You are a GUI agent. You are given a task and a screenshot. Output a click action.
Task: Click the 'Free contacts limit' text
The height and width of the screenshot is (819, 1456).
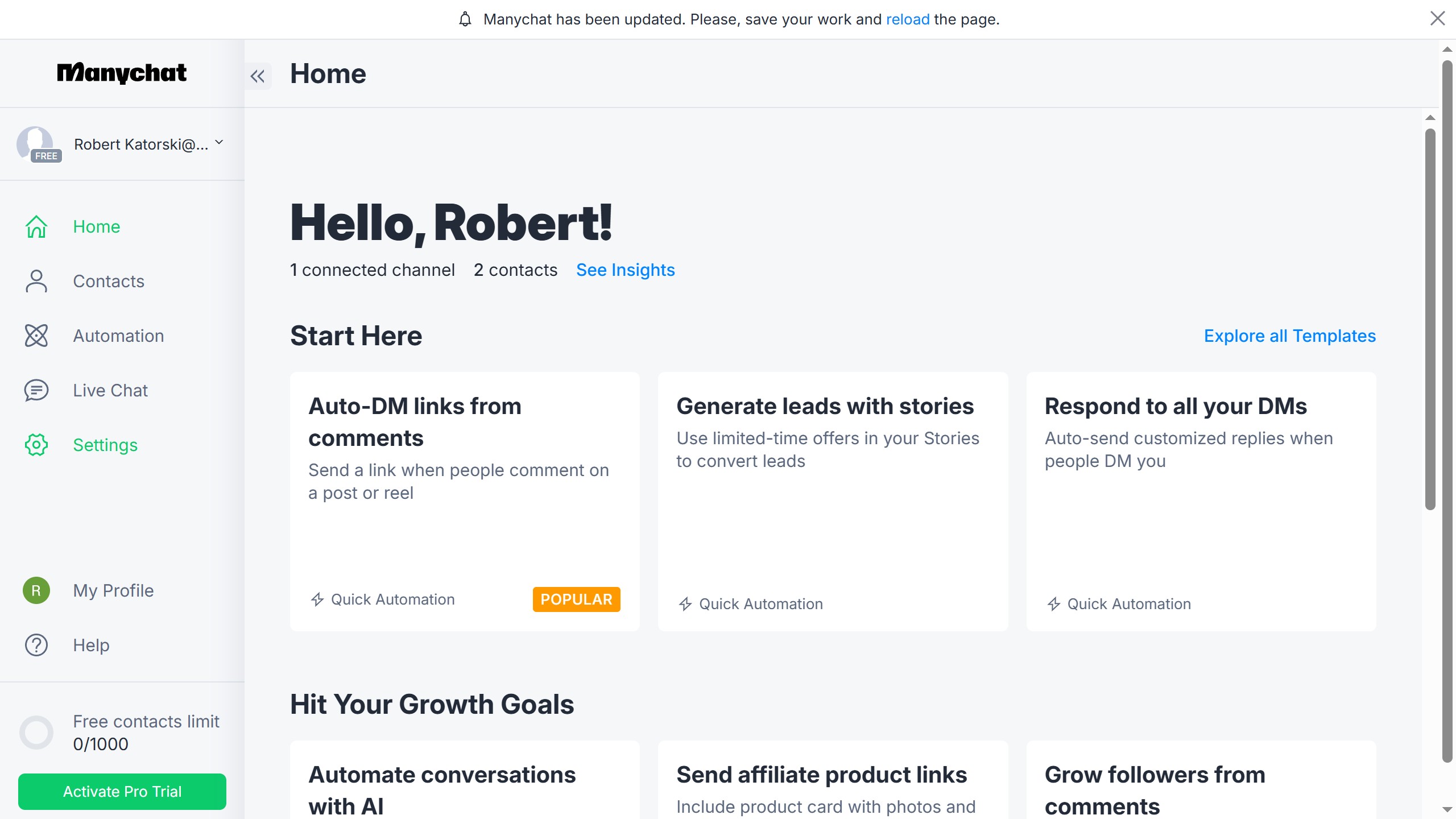coord(146,721)
